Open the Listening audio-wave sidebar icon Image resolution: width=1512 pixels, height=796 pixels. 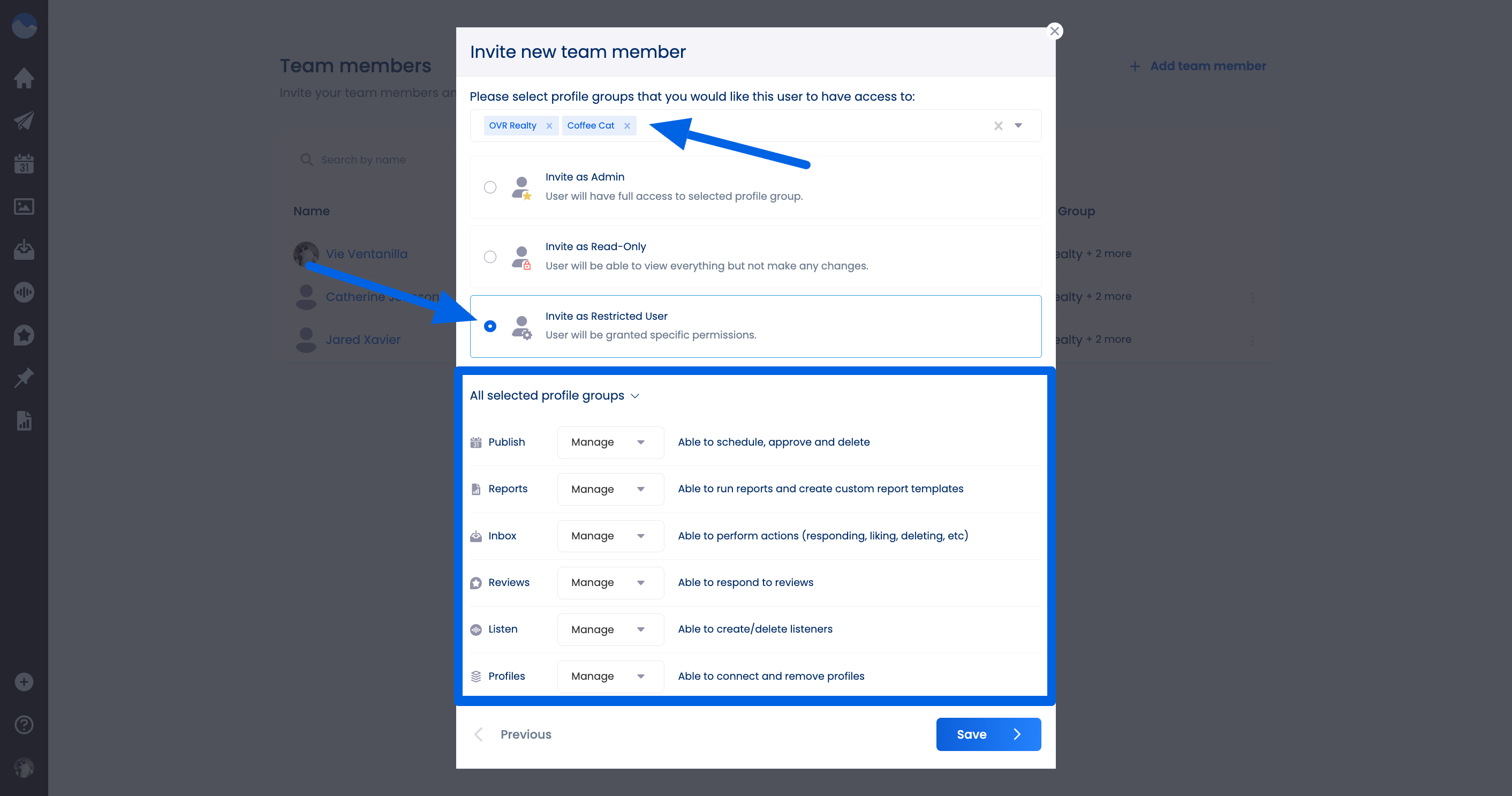tap(24, 292)
